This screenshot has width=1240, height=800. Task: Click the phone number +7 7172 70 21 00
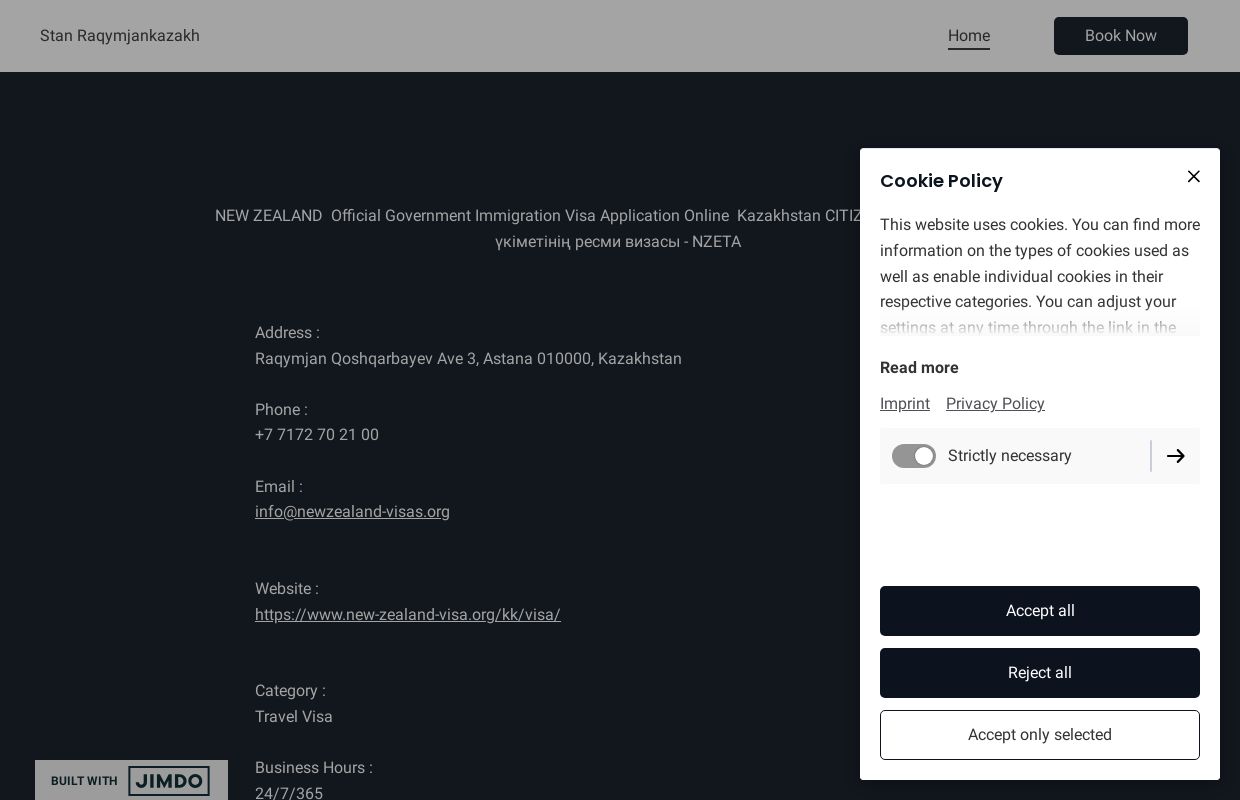[317, 435]
